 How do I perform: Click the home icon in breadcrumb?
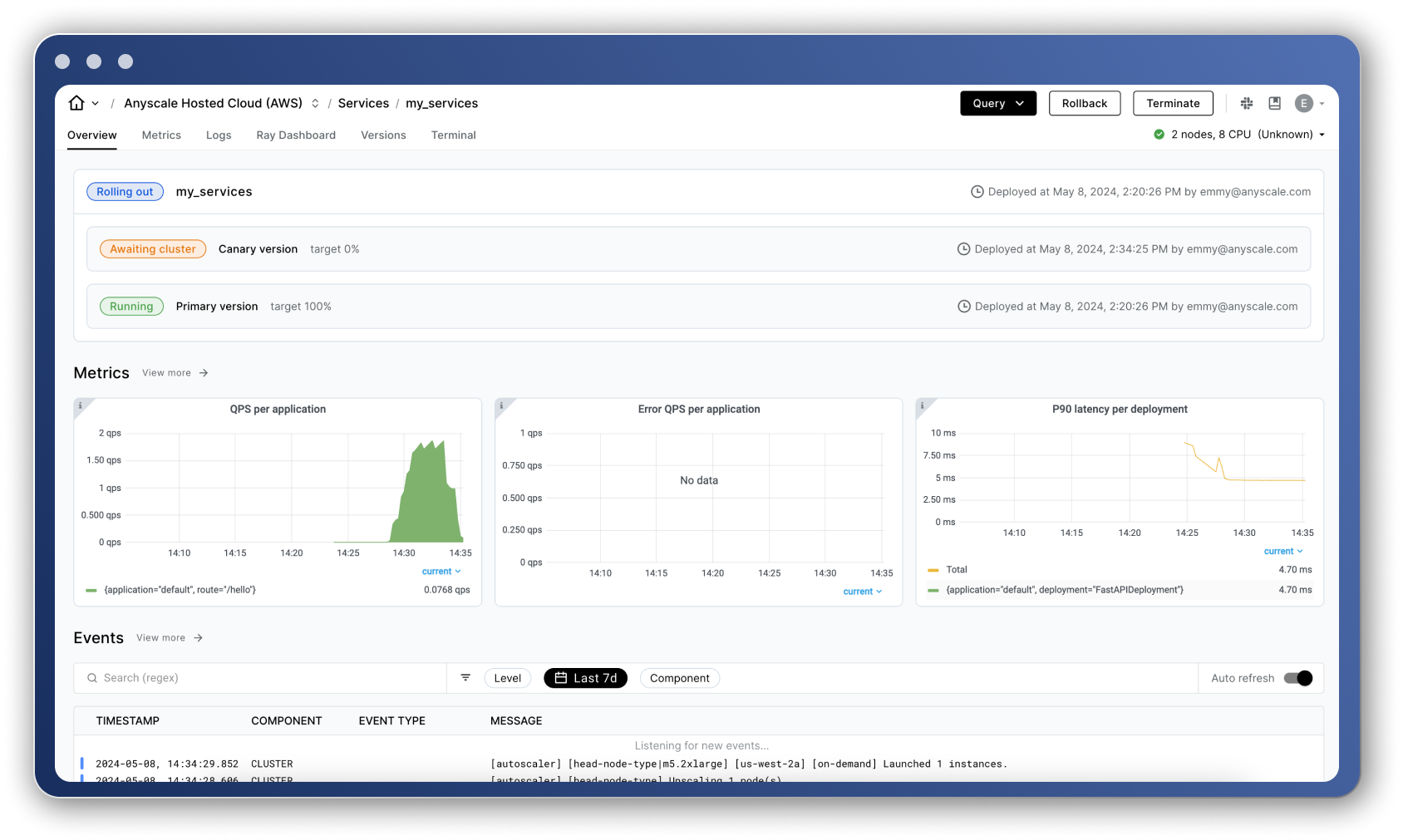click(x=76, y=103)
